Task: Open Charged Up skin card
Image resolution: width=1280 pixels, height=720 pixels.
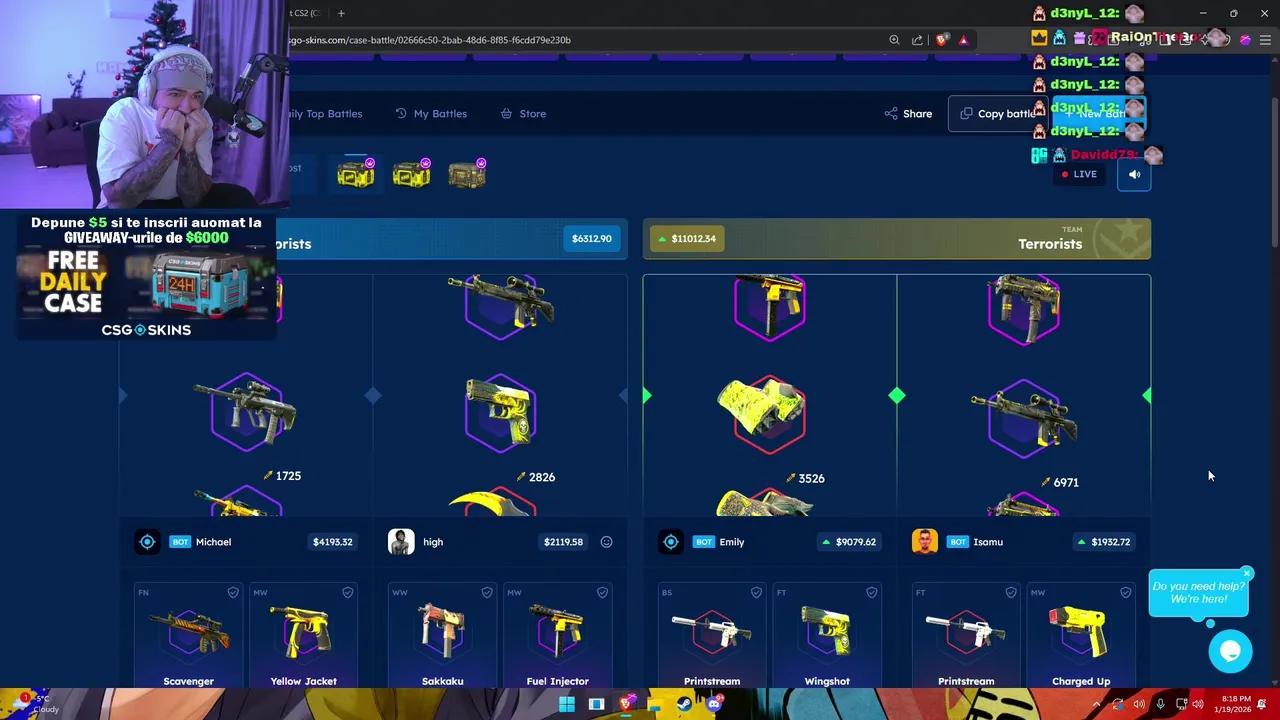Action: [1081, 636]
